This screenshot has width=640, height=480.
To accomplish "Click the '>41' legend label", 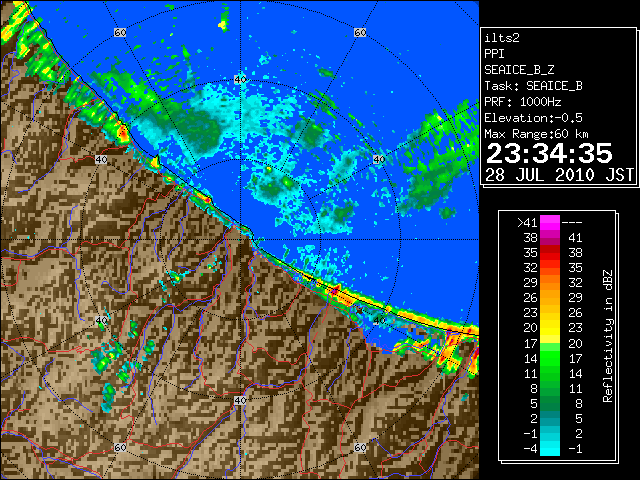I will [527, 223].
